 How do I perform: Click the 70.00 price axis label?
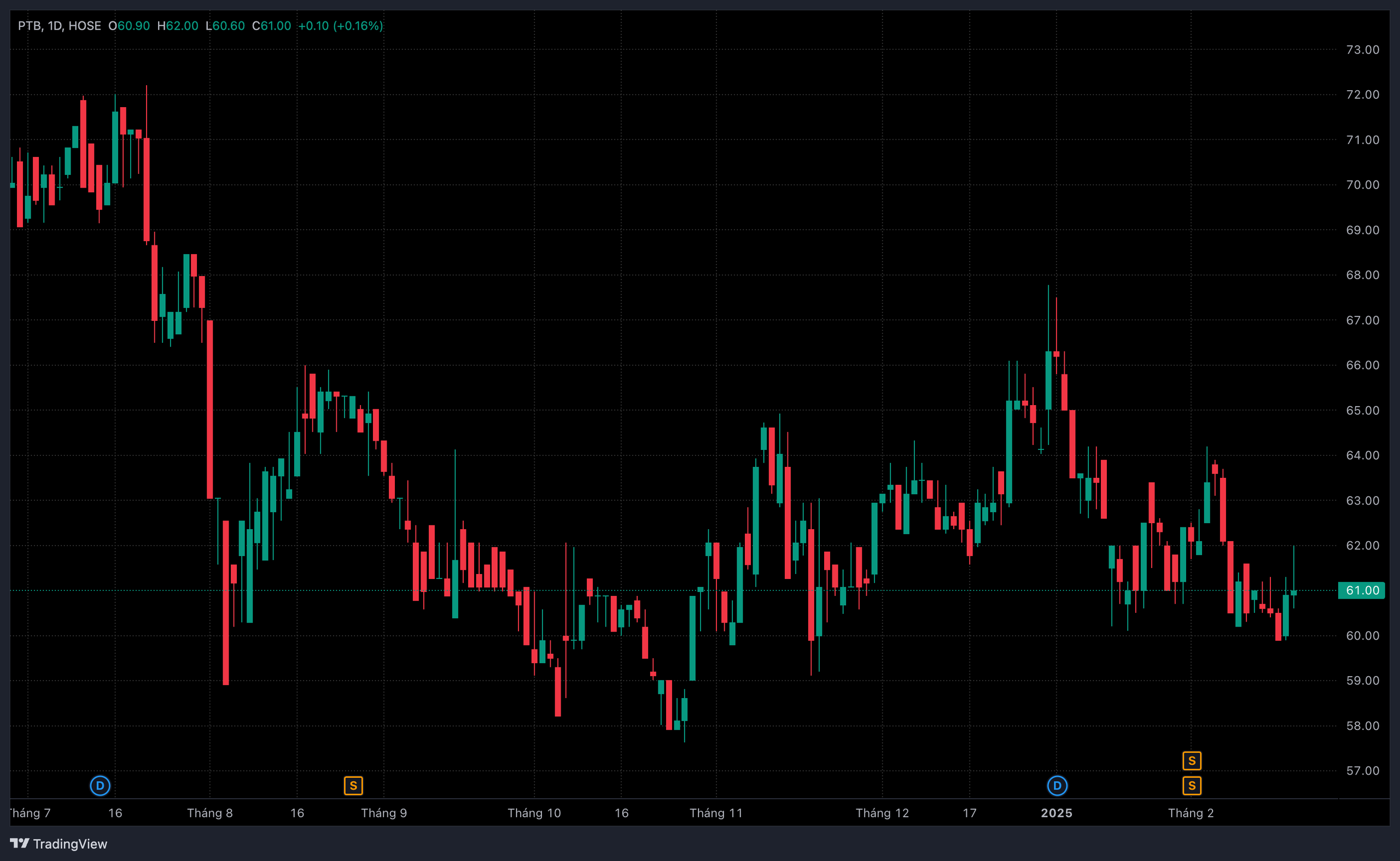point(1362,185)
